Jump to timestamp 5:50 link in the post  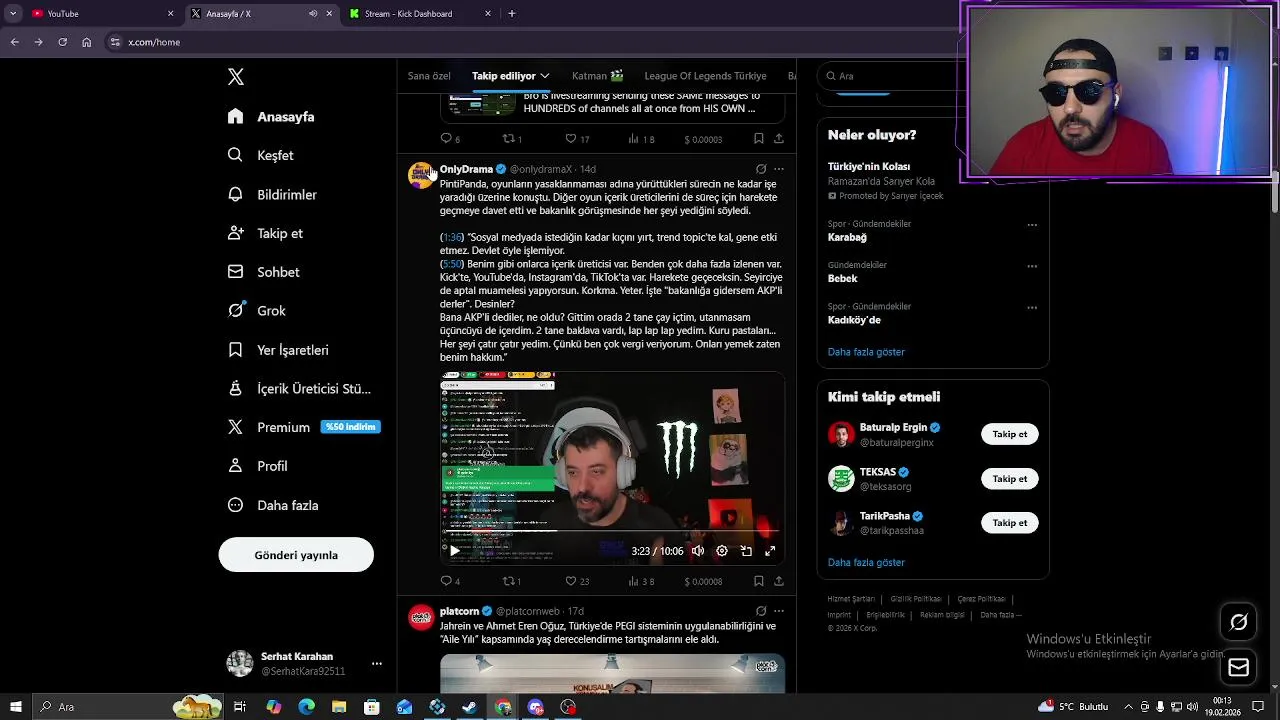coord(453,264)
